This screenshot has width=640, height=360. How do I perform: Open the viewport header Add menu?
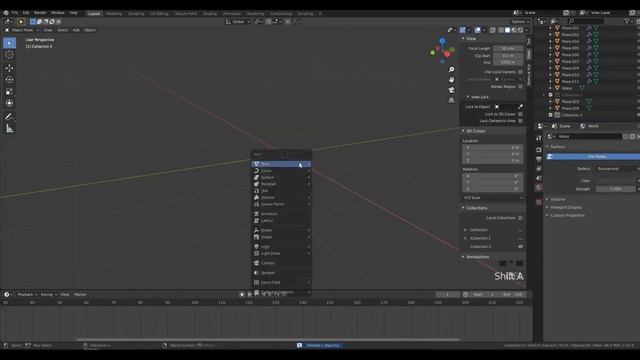point(76,30)
